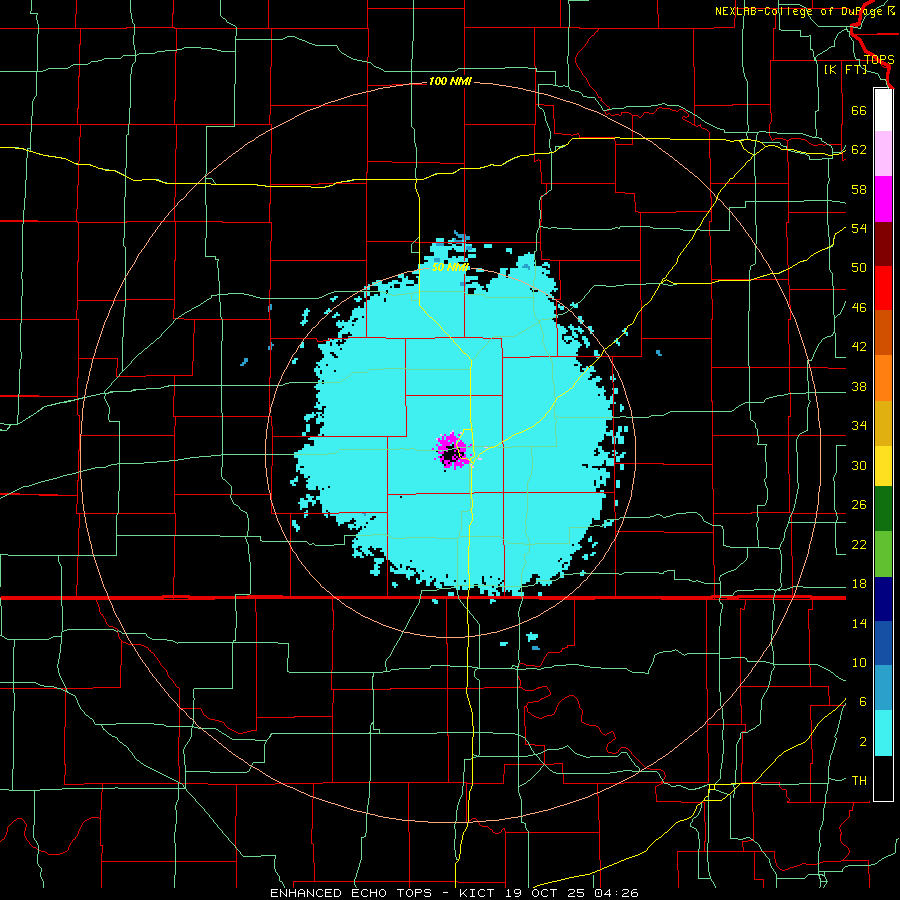This screenshot has width=900, height=900.
Task: Click the KICT station identifier
Action: tap(479, 893)
